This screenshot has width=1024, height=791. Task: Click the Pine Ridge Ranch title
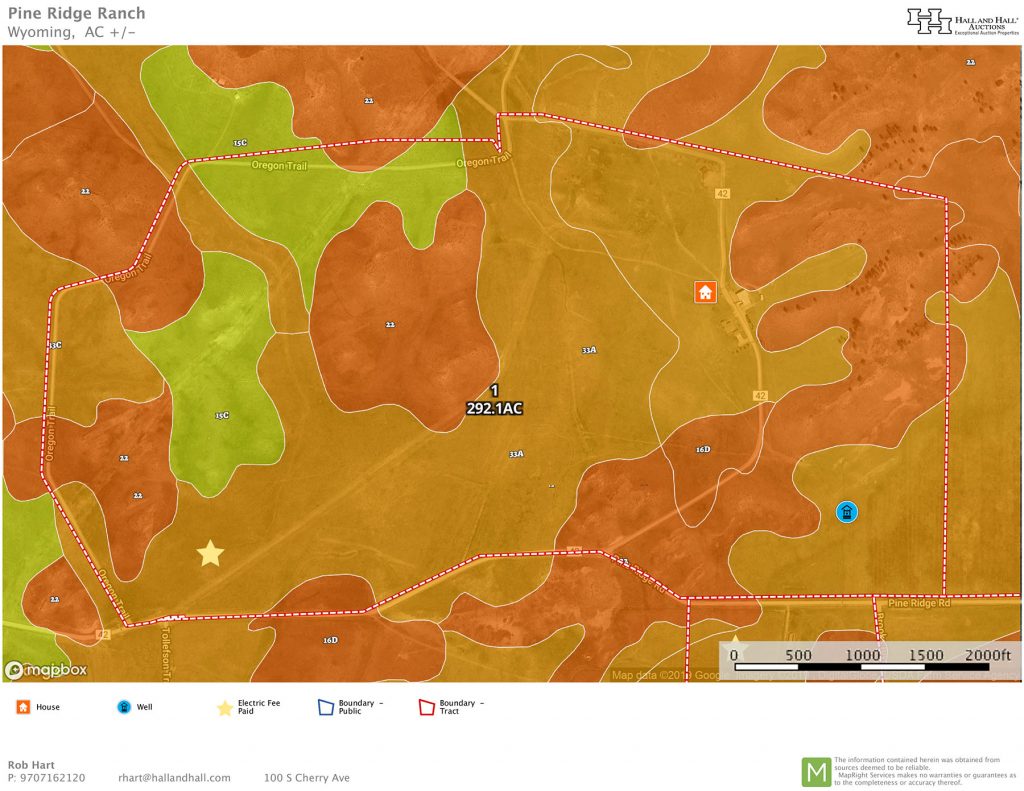[76, 14]
